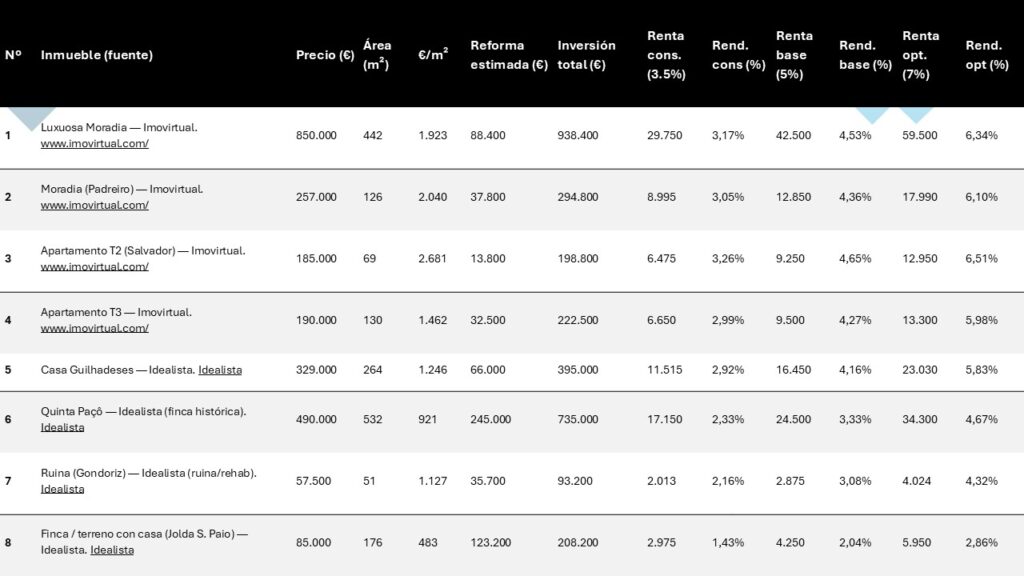
Task: Select the 850.000 price cell
Action: (316, 135)
